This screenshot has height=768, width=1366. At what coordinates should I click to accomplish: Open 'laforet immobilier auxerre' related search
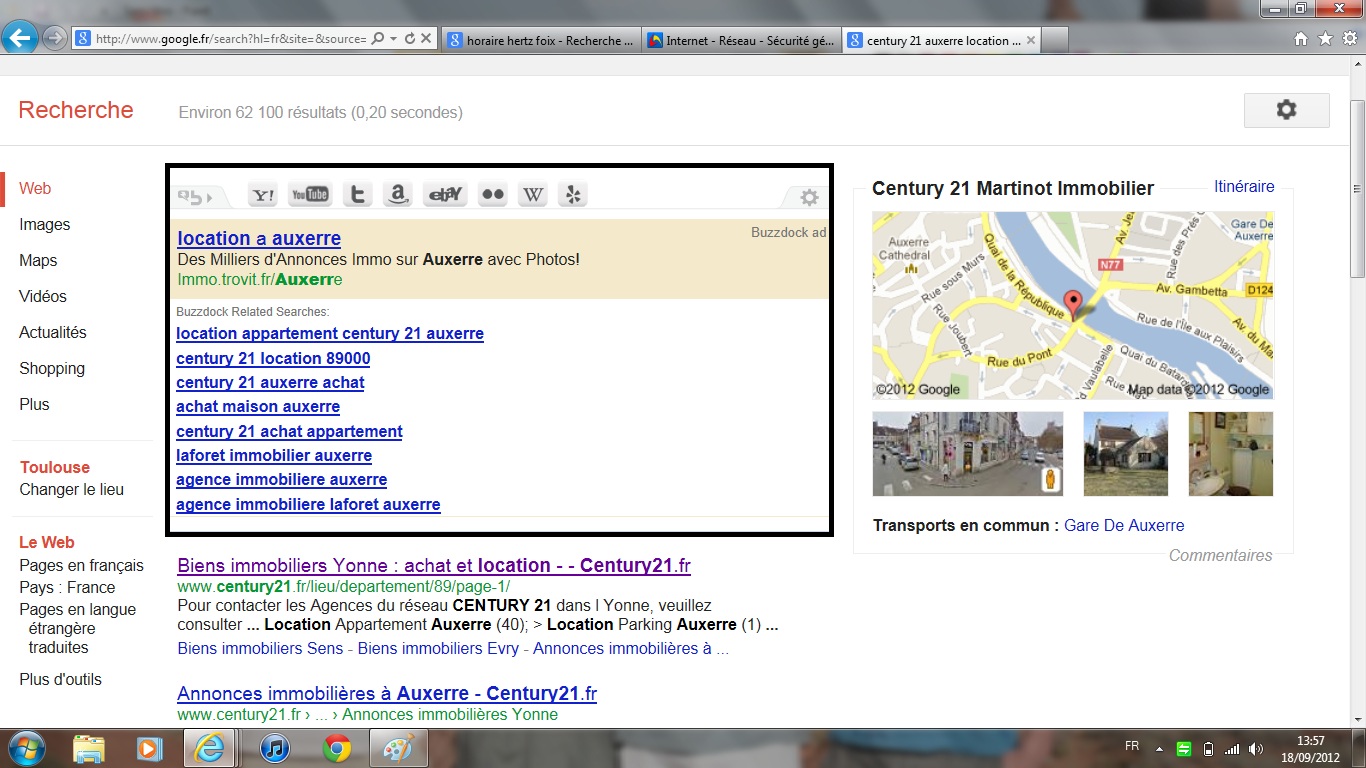(x=274, y=455)
